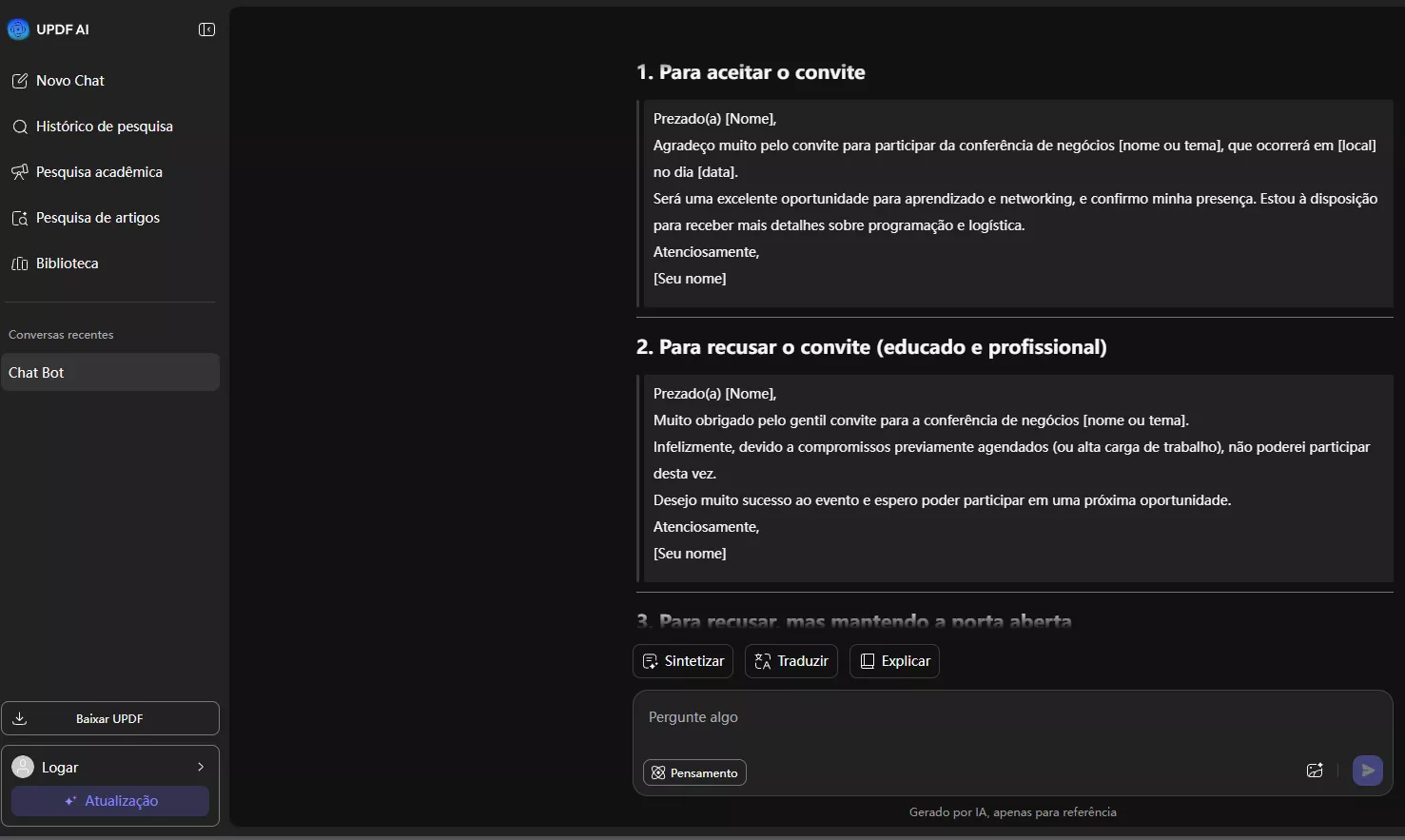Click the send message arrow
This screenshot has height=840, width=1405.
(x=1367, y=771)
